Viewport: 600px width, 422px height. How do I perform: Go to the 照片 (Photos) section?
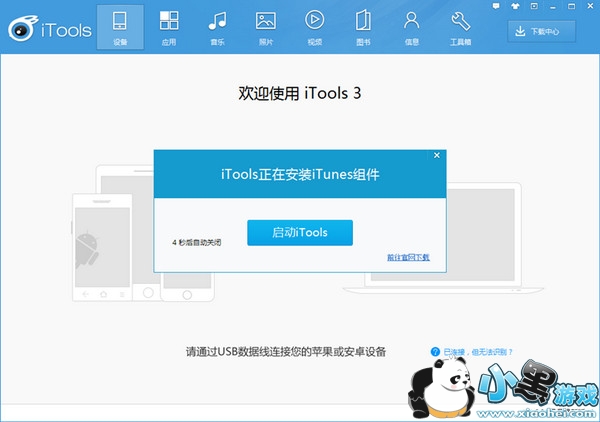(x=266, y=27)
